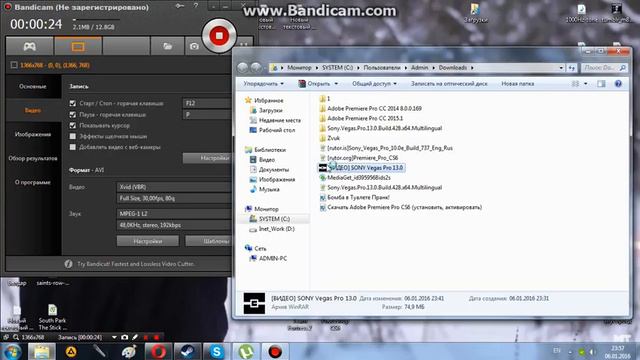The width and height of the screenshot is (640, 360).
Task: Open the О программе tab
Action: (33, 182)
